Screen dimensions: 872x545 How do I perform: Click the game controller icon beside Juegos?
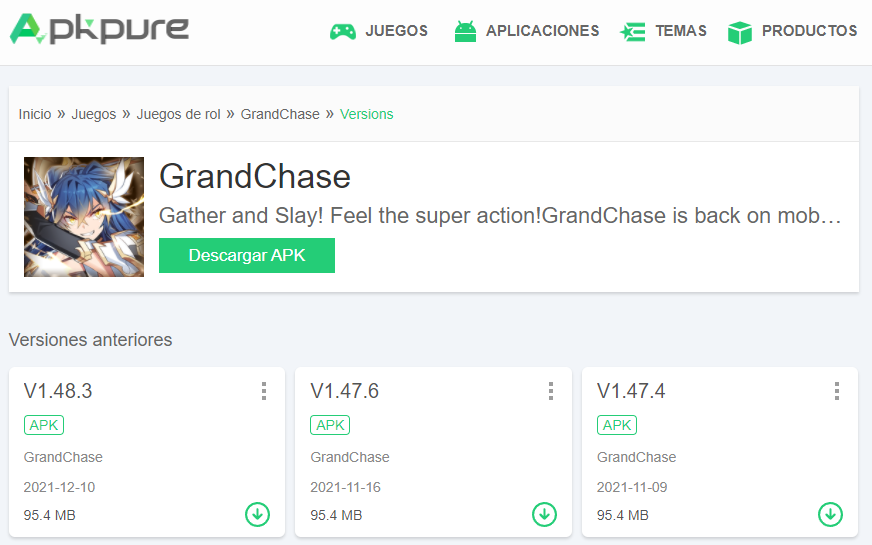343,32
